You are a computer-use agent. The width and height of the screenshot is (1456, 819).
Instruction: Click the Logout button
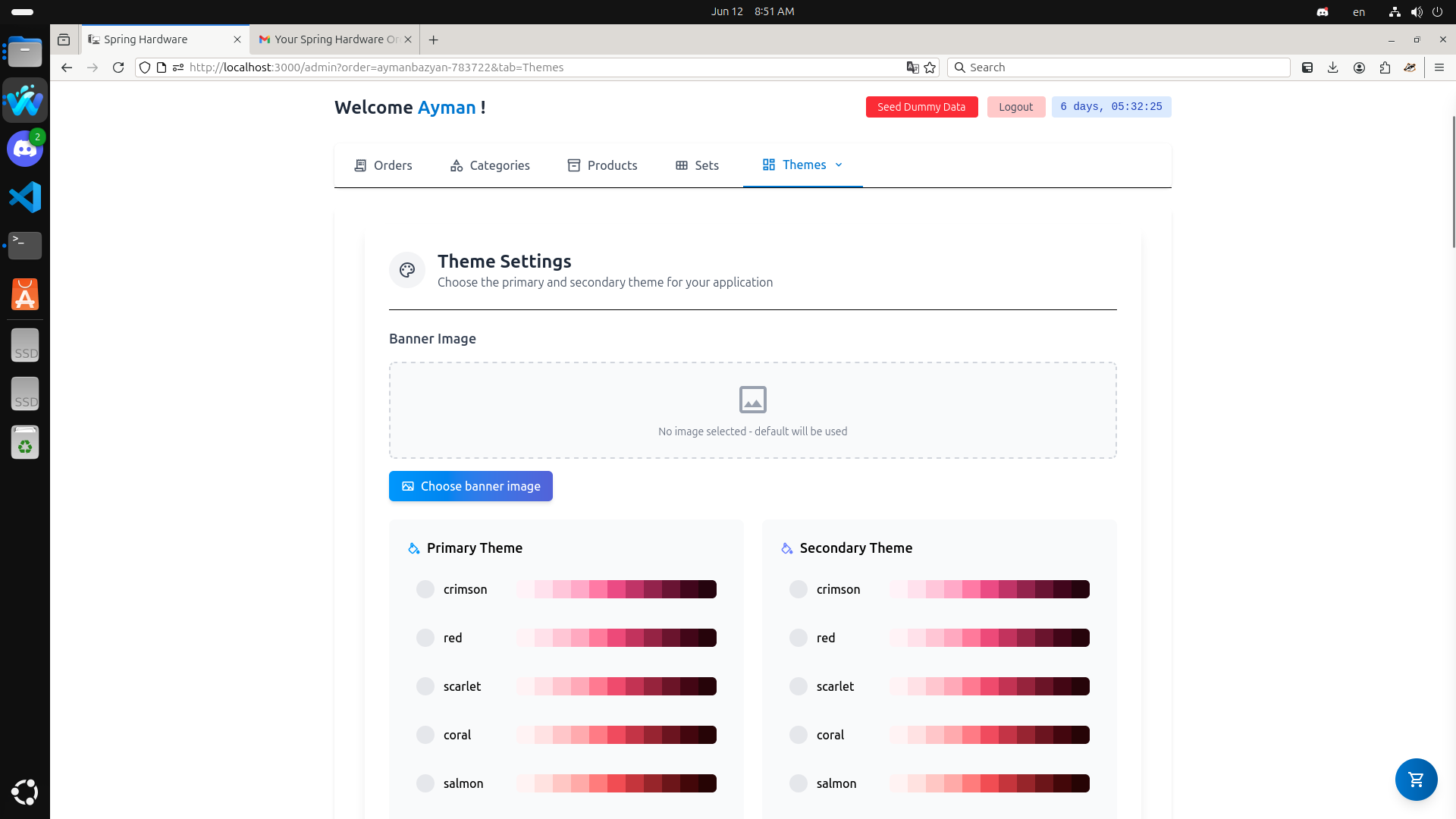coord(1015,107)
